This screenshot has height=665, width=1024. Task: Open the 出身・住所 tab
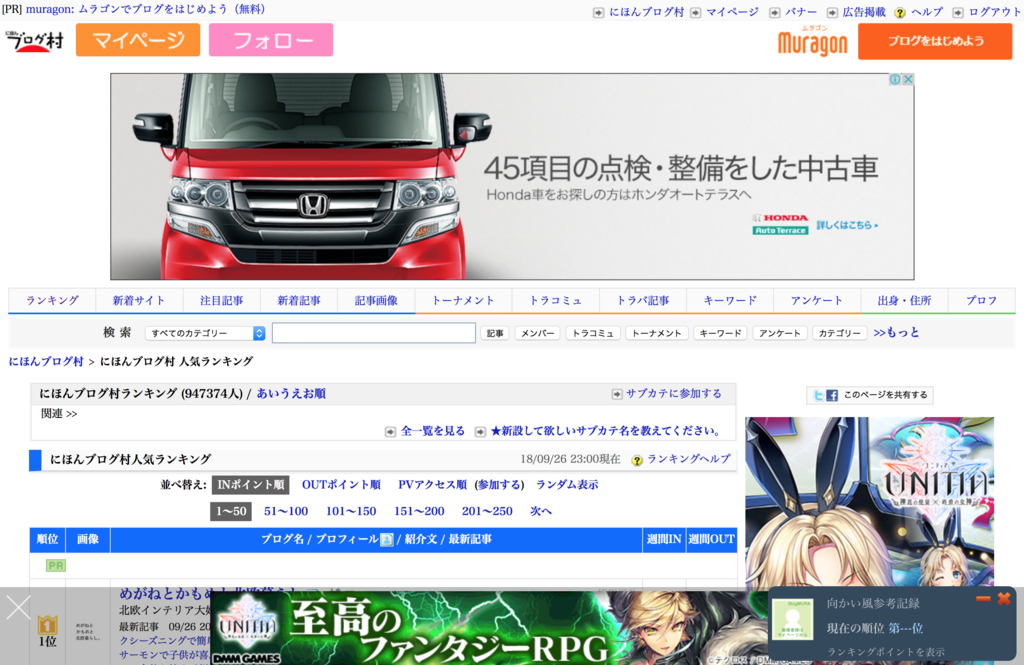click(904, 300)
